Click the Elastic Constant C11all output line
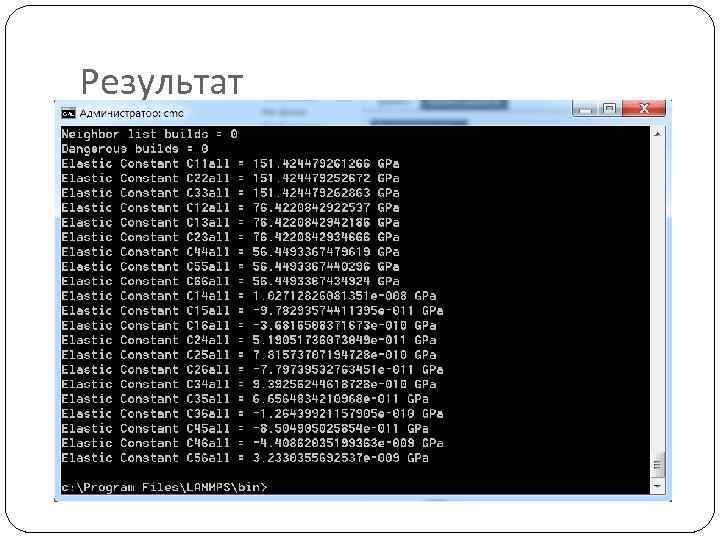The height and width of the screenshot is (540, 720). 230,163
